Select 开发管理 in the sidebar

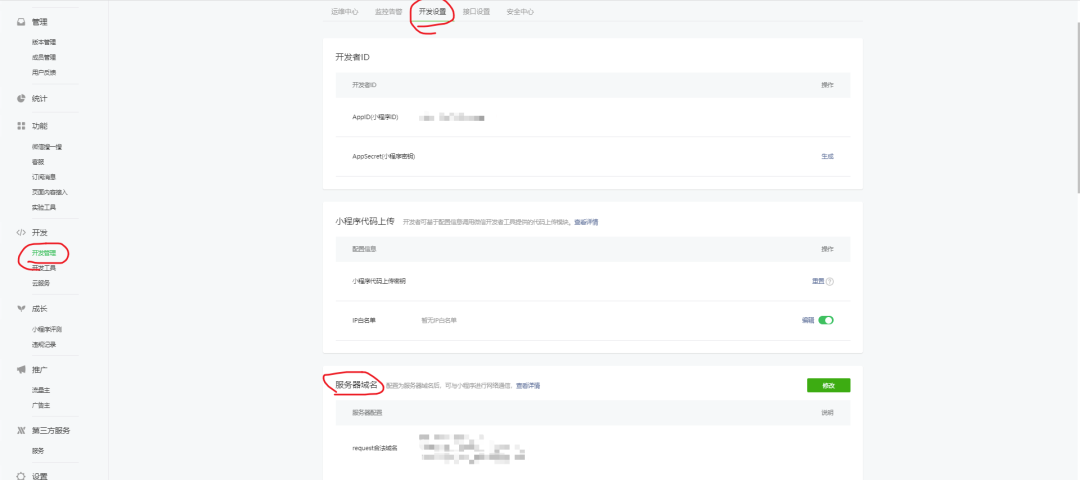point(44,253)
